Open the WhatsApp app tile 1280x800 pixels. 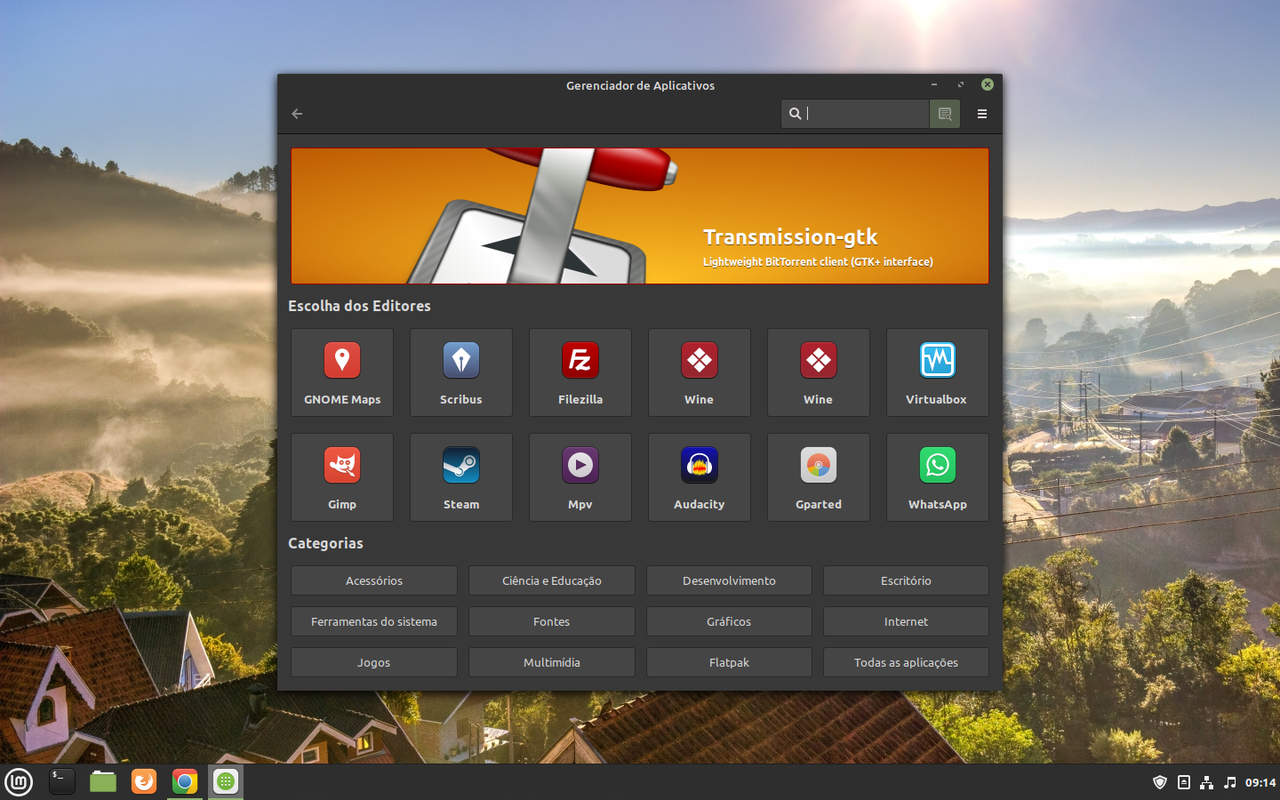(x=937, y=477)
